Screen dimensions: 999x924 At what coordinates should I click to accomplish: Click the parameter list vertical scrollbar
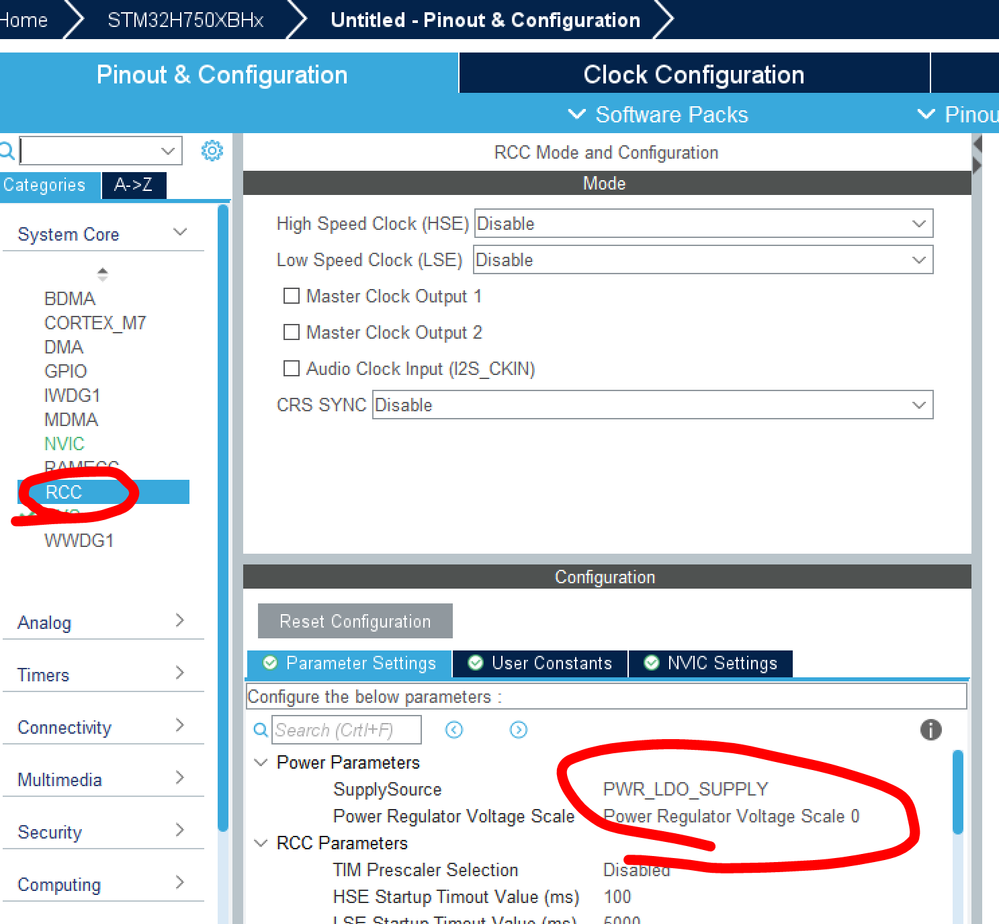pyautogui.click(x=958, y=792)
